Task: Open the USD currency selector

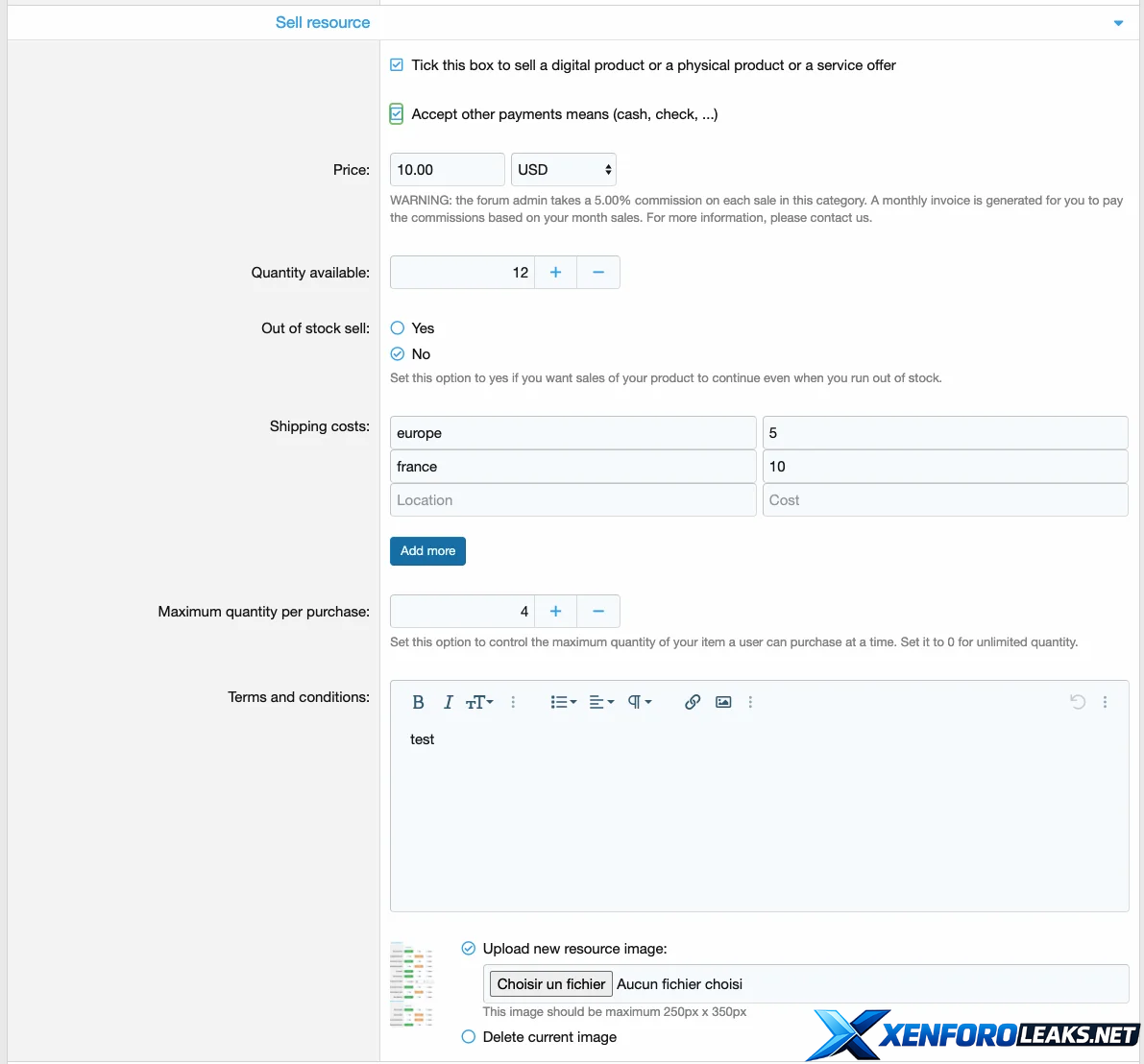Action: 563,170
